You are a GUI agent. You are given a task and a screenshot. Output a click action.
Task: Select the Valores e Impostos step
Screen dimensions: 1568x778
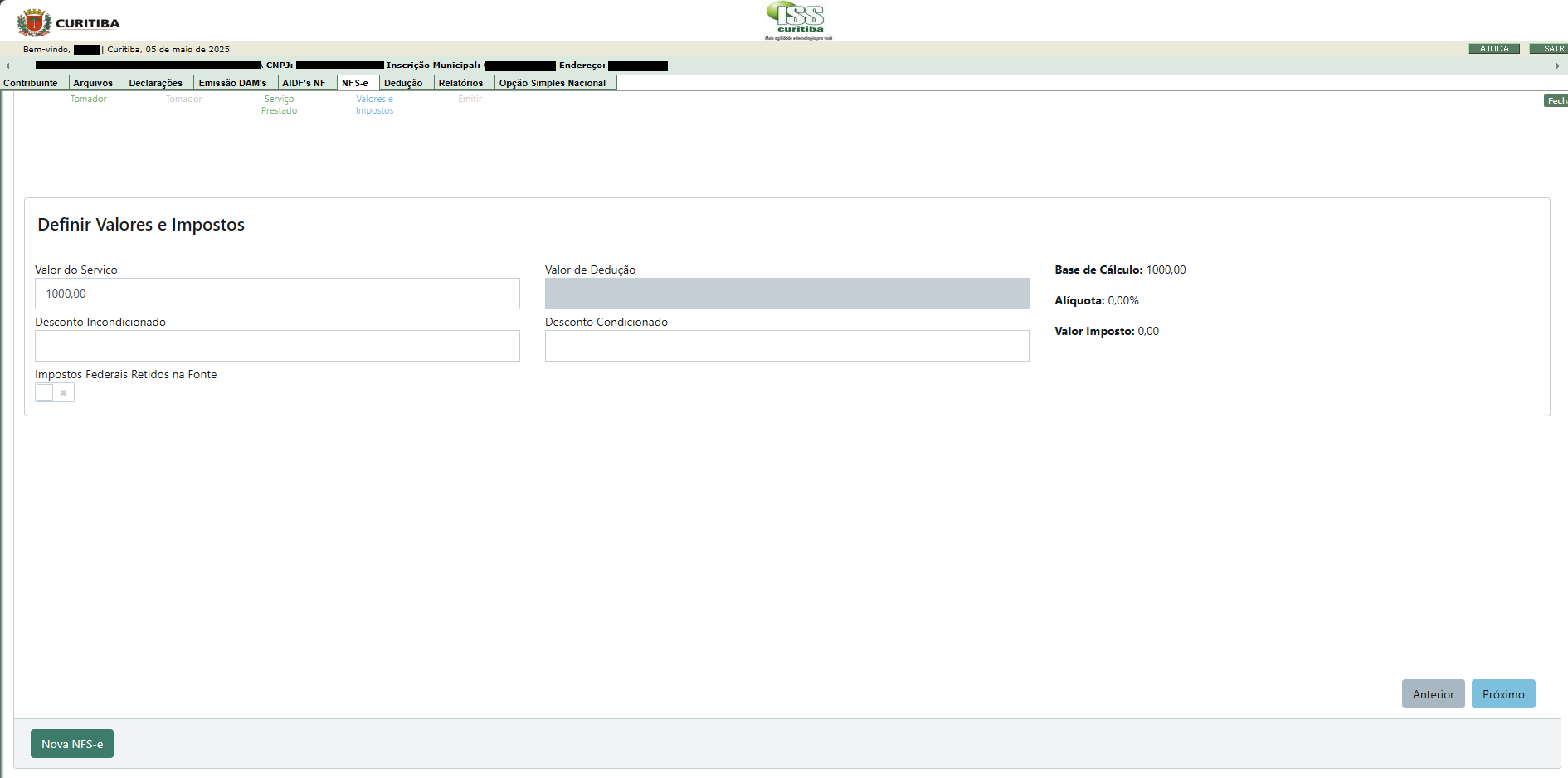[x=374, y=105]
